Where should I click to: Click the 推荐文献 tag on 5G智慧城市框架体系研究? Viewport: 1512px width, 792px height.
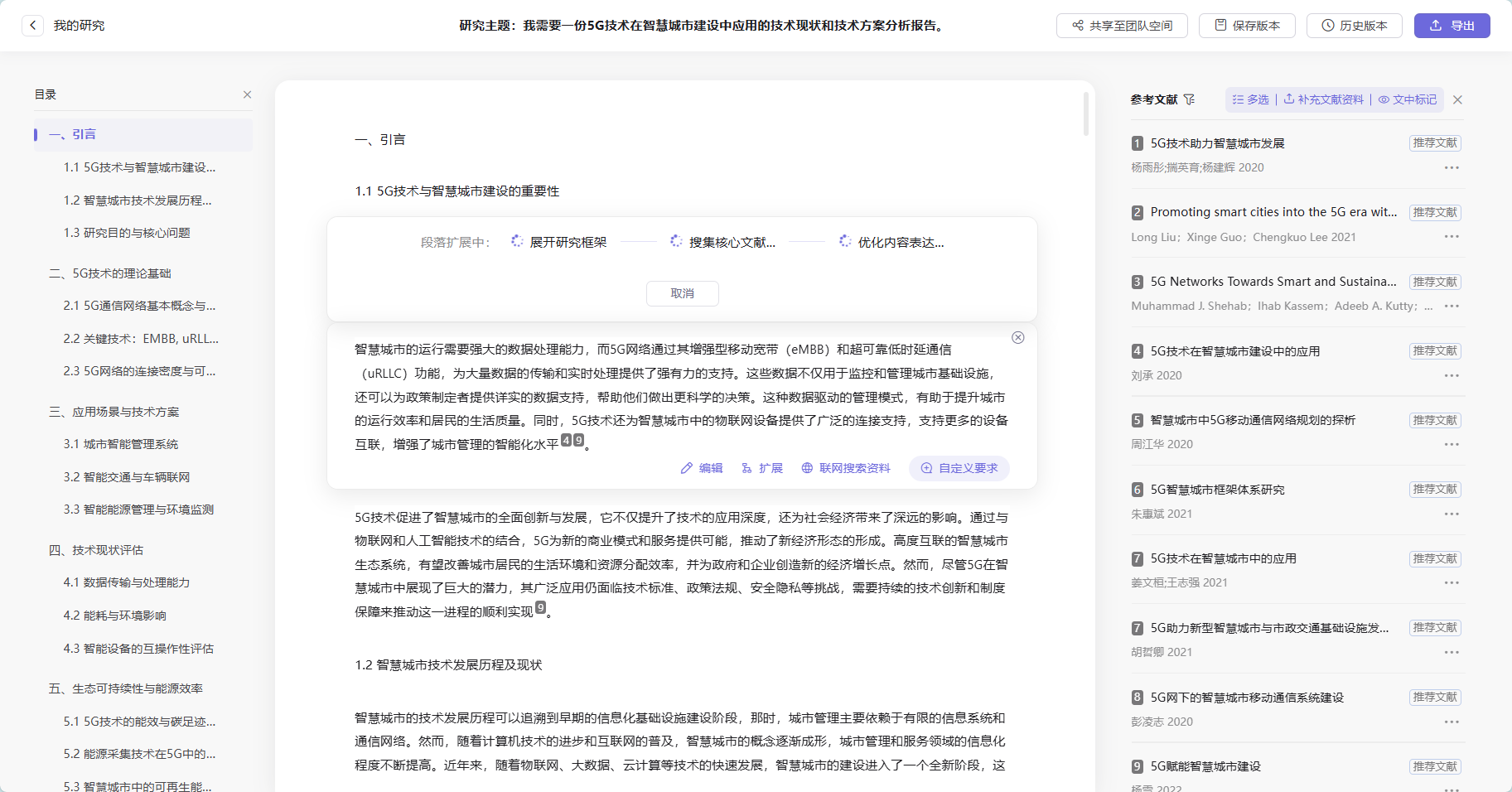(1434, 489)
